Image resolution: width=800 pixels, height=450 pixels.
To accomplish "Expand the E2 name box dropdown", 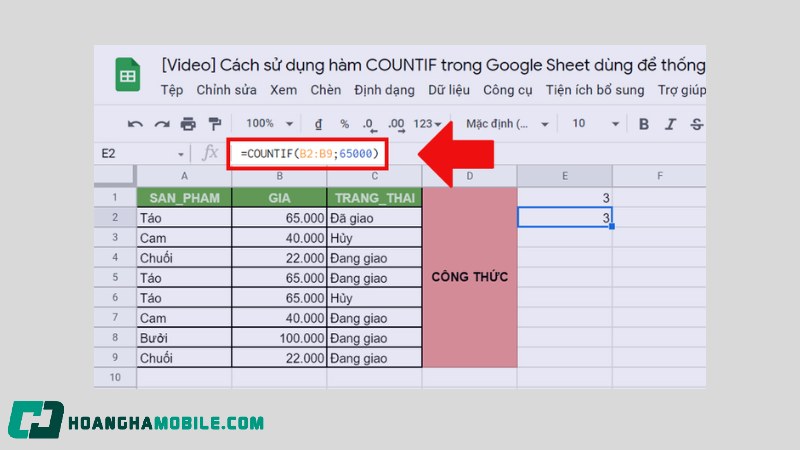I will pos(181,154).
